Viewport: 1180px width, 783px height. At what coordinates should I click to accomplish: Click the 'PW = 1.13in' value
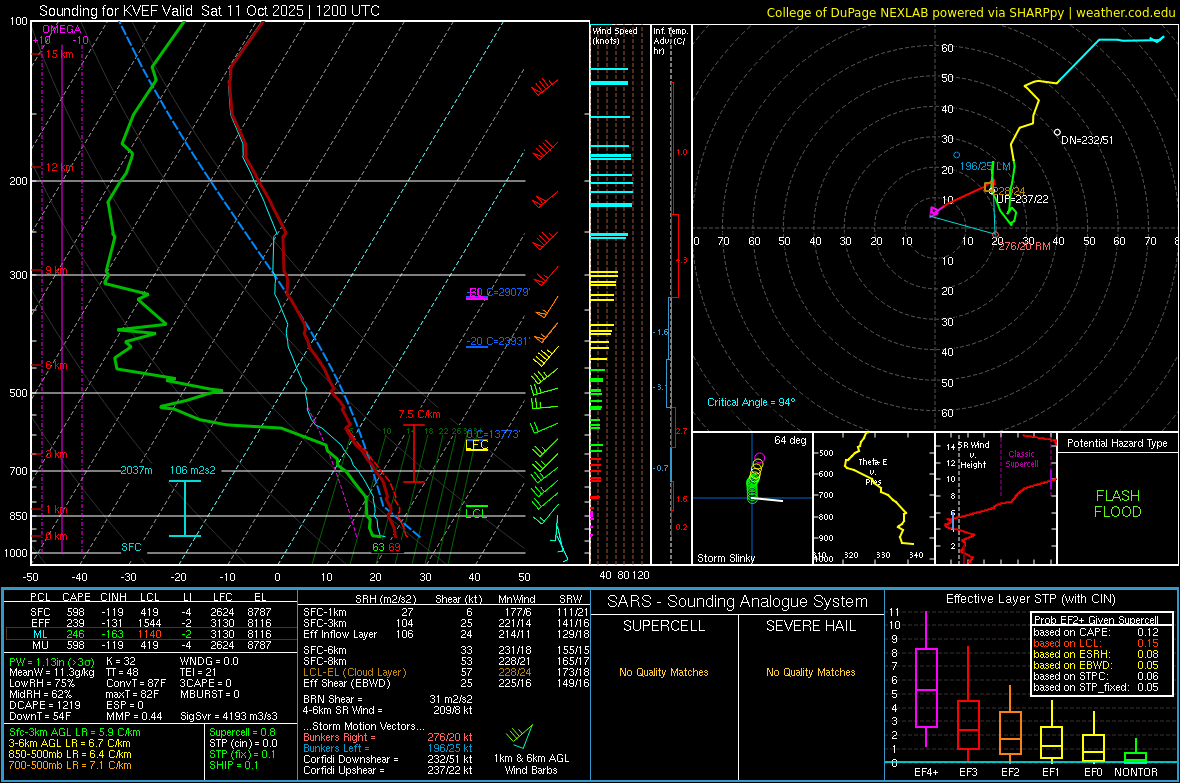(x=52, y=662)
